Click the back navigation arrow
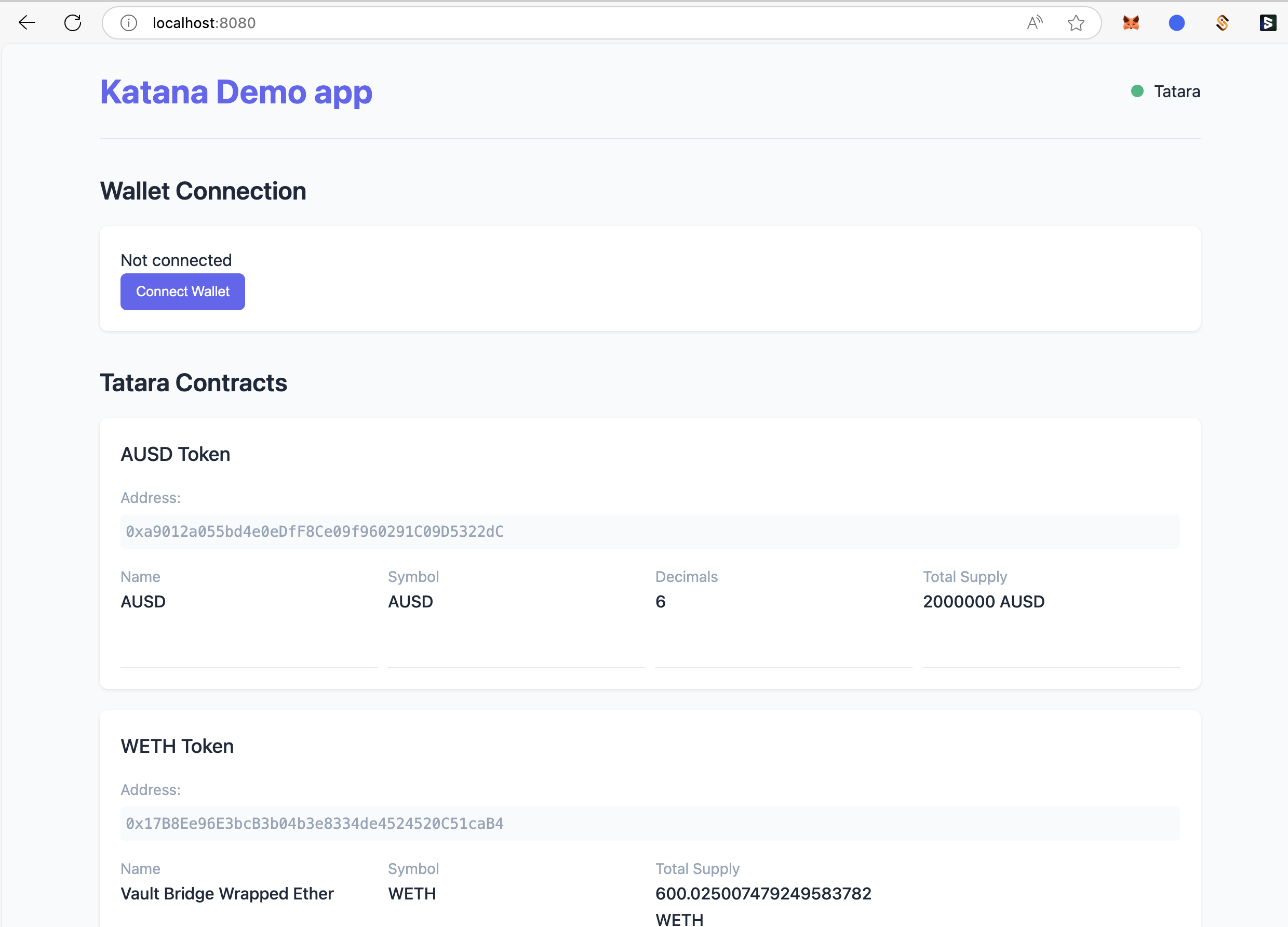 (26, 23)
